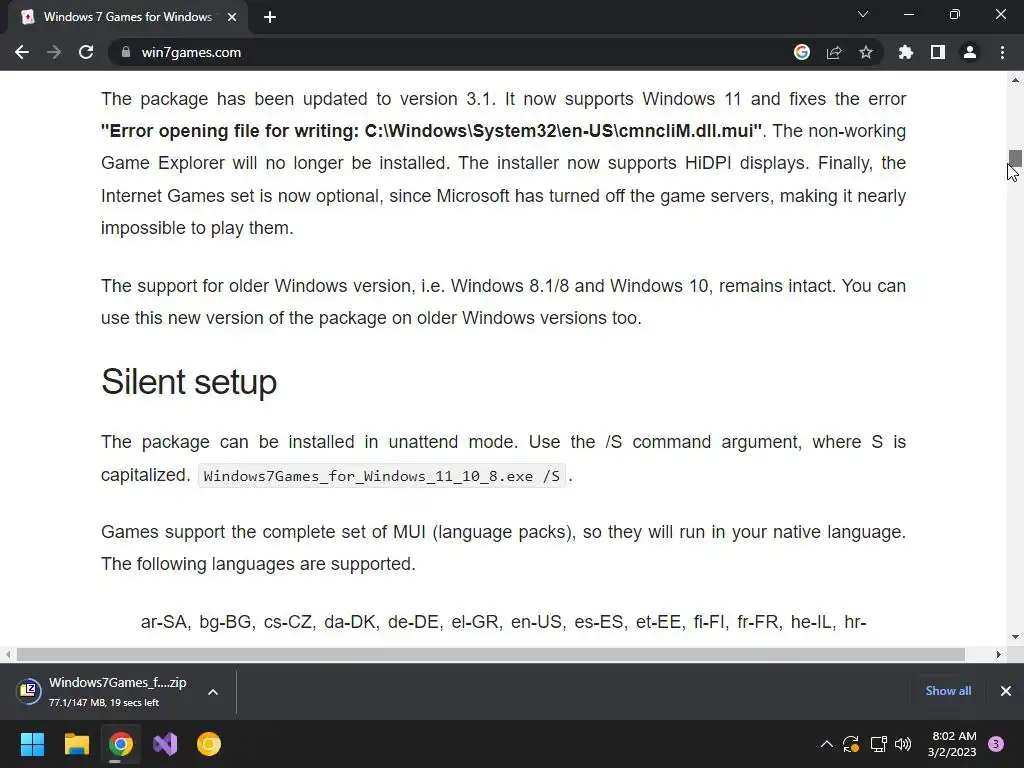This screenshot has height=768, width=1024.
Task: Close the downloads bar
Action: pos(1006,691)
